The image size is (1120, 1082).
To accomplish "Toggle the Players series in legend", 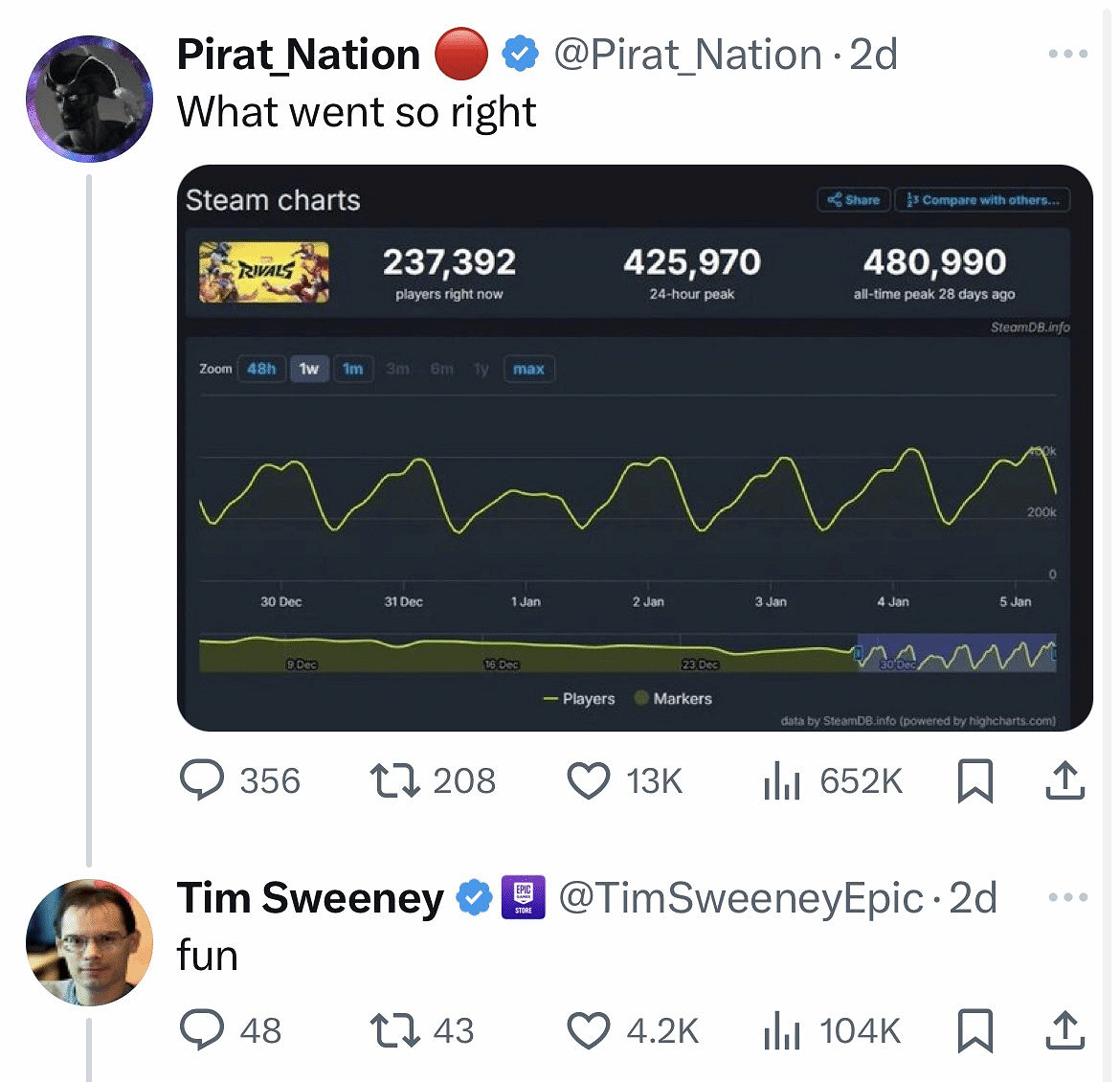I will (x=579, y=699).
